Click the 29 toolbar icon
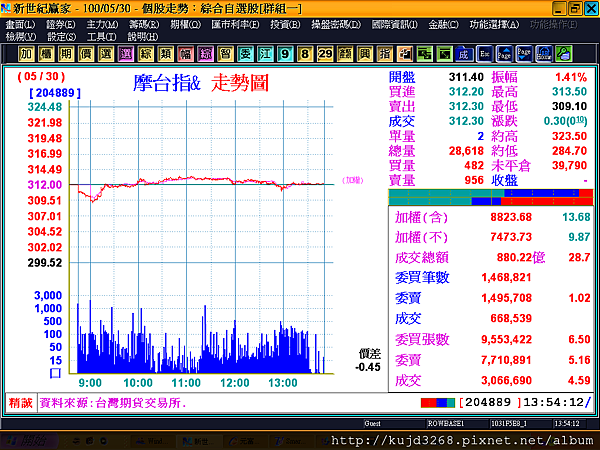 click(x=325, y=54)
